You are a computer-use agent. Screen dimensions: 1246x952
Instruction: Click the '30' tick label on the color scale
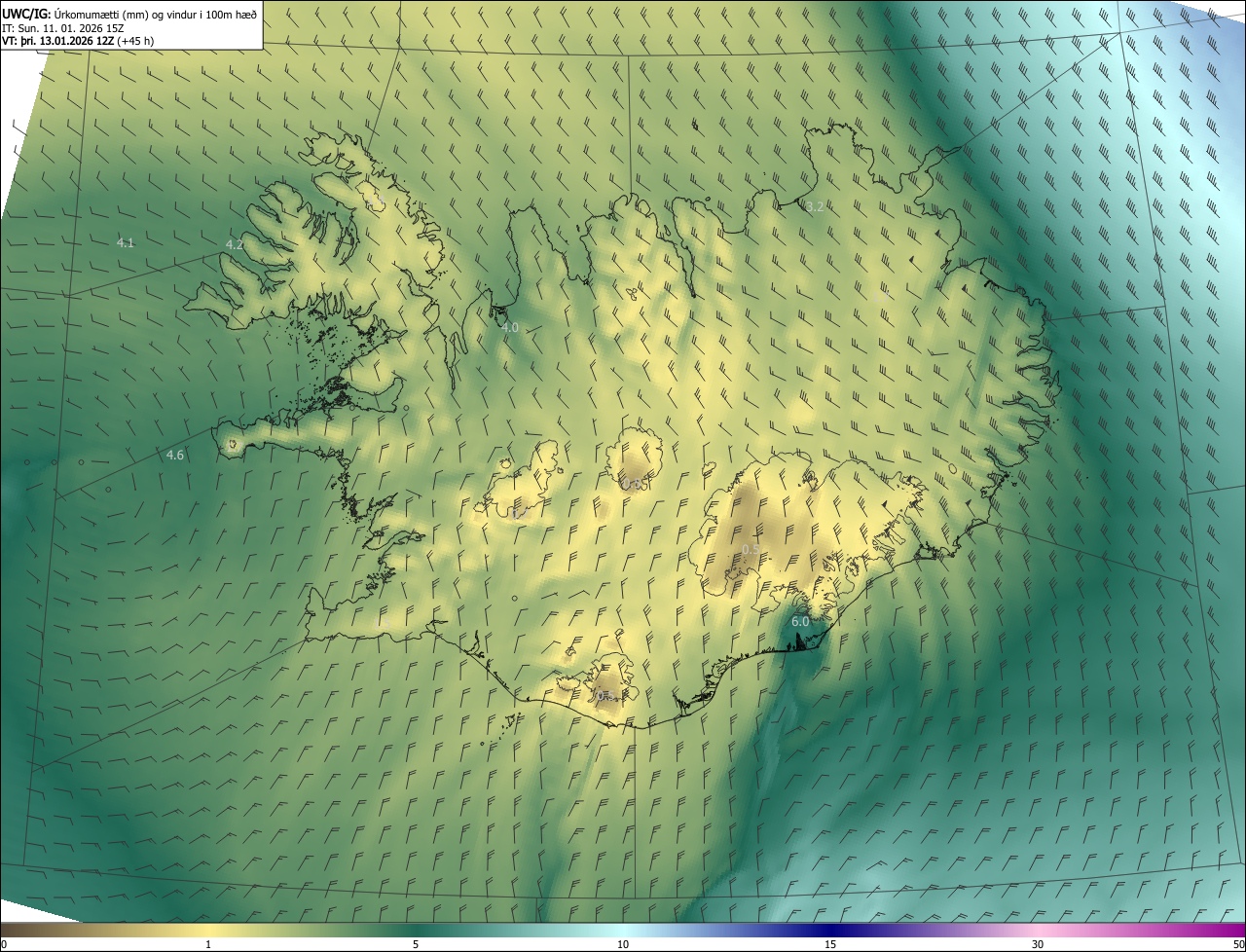[1038, 945]
